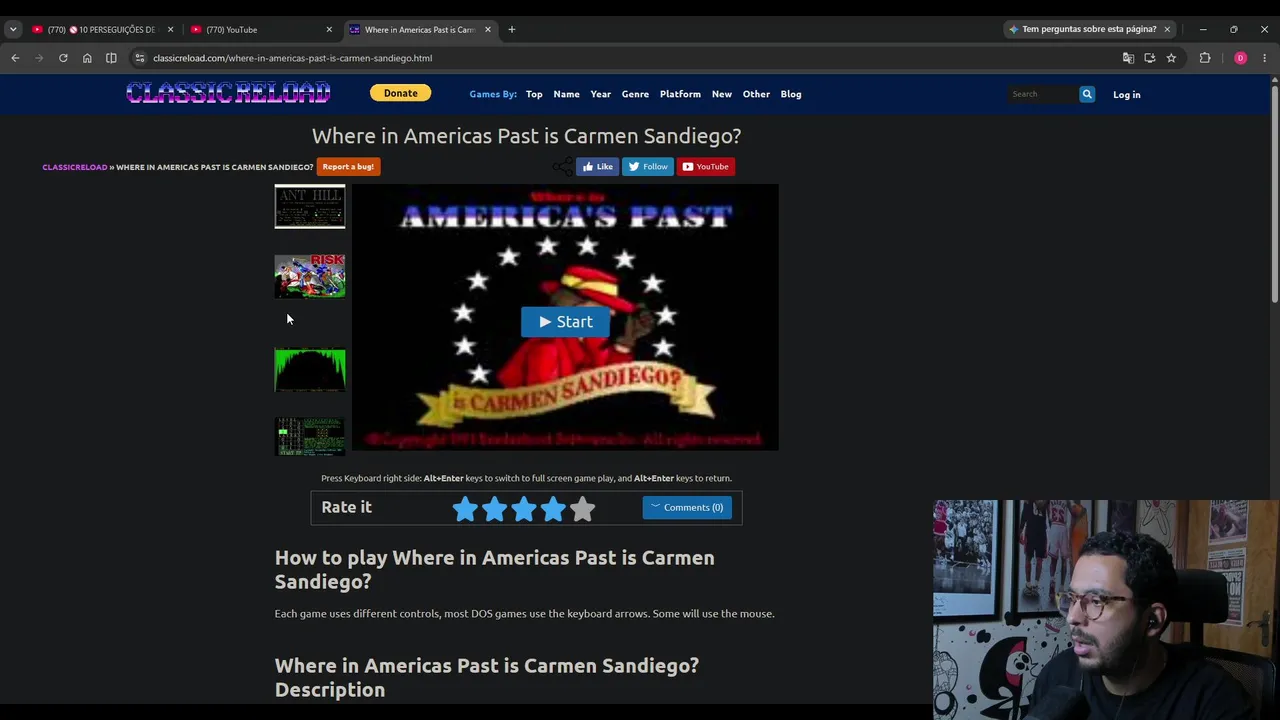Open the Comments (0) section

[x=687, y=508]
